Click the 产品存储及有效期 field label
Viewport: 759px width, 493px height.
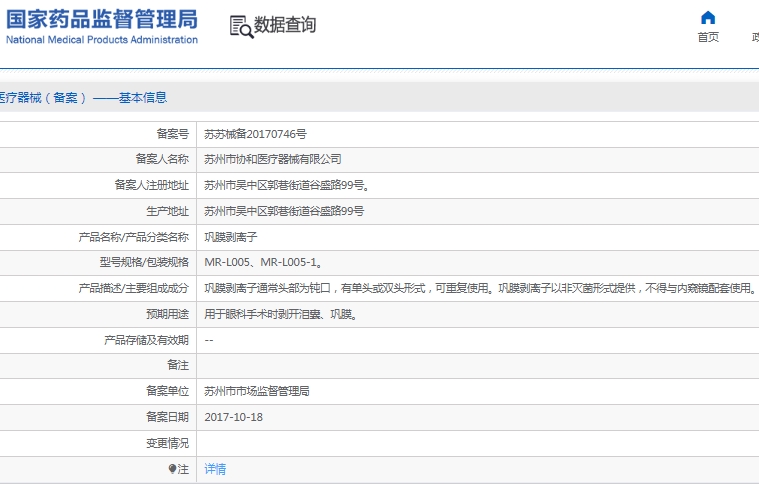(x=146, y=340)
